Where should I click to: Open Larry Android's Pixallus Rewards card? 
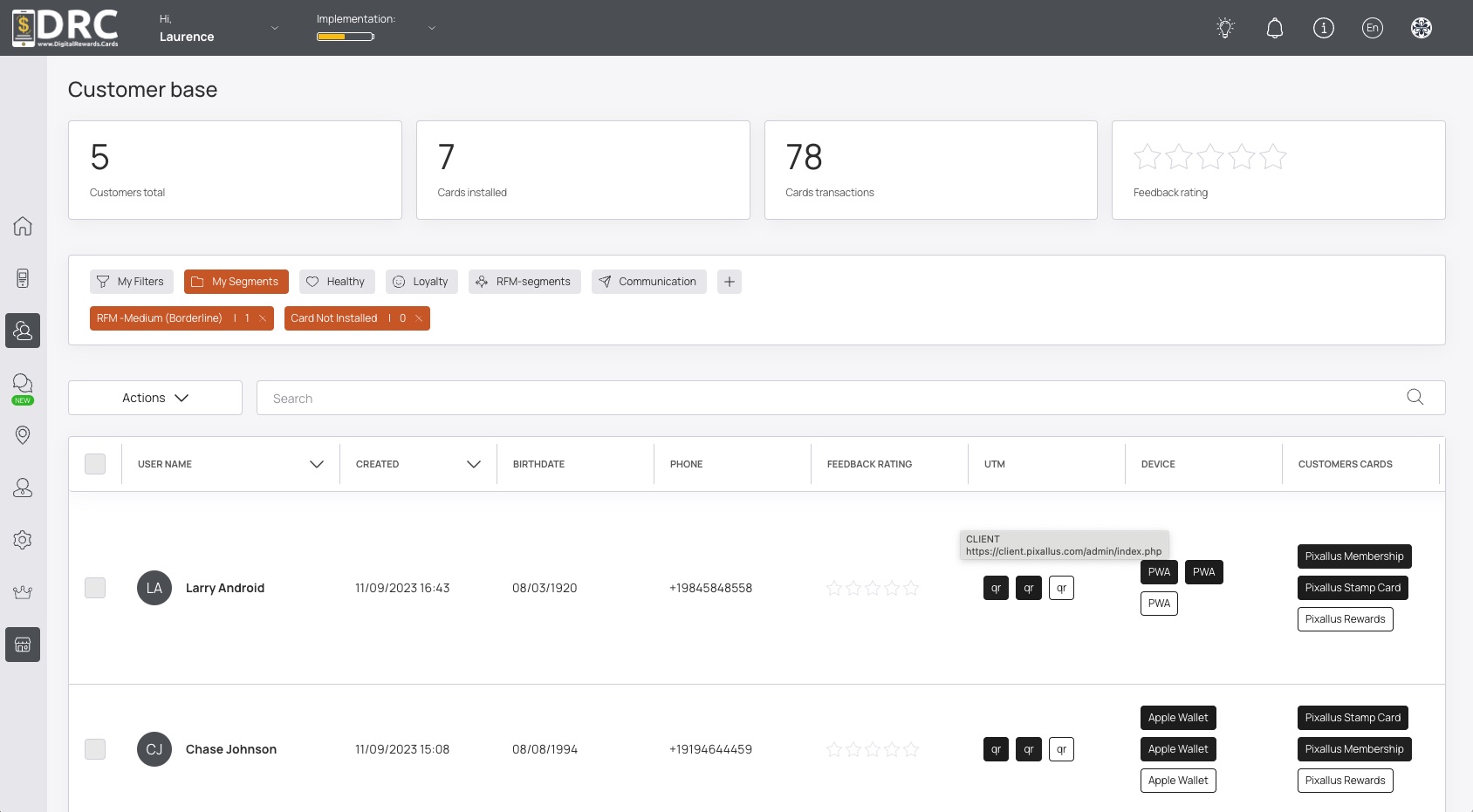(1346, 619)
